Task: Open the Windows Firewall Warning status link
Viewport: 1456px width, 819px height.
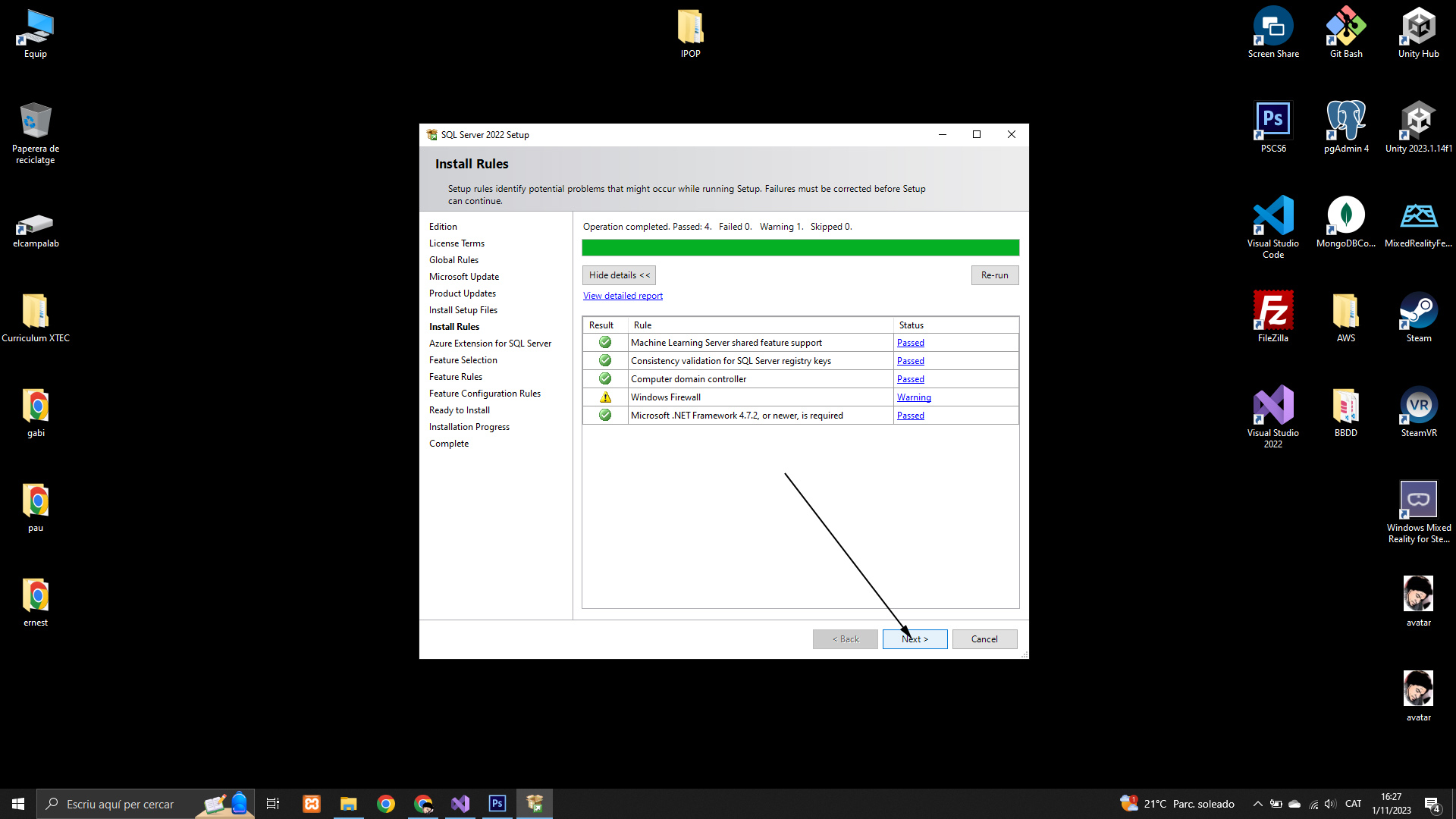Action: pyautogui.click(x=914, y=397)
